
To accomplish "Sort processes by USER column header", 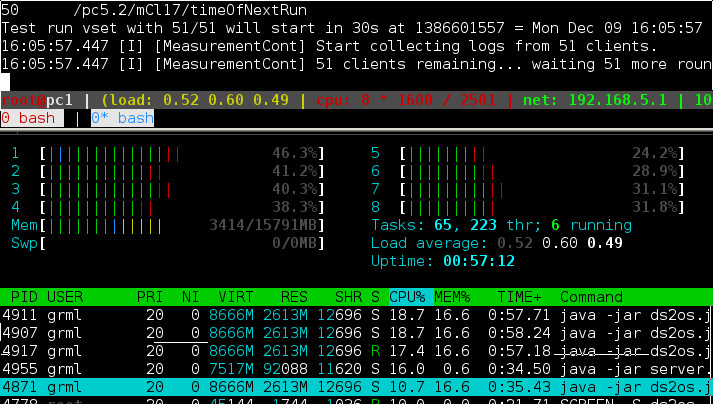I will [65, 297].
